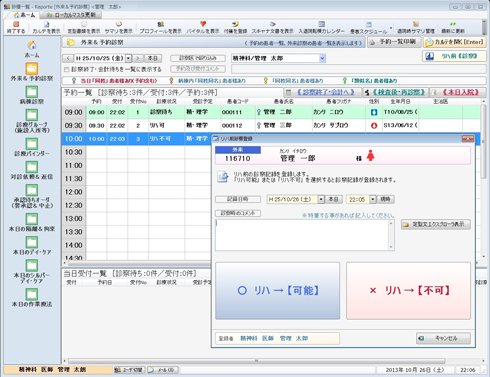Open 本日のシルバーデイ・ケア in the sidebar

(32, 272)
